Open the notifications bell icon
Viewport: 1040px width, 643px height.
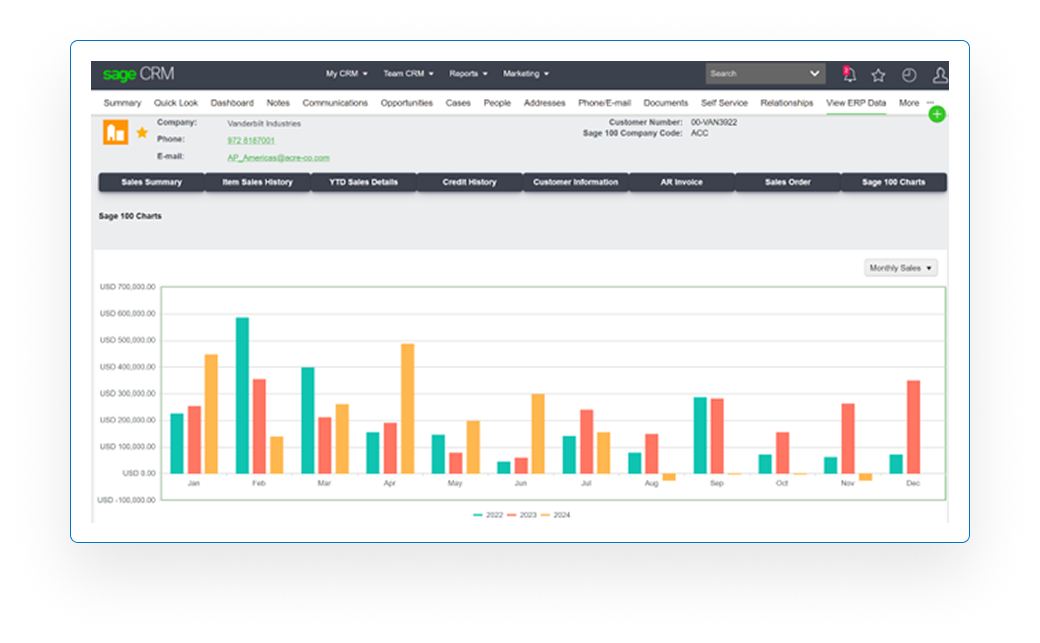tap(849, 75)
